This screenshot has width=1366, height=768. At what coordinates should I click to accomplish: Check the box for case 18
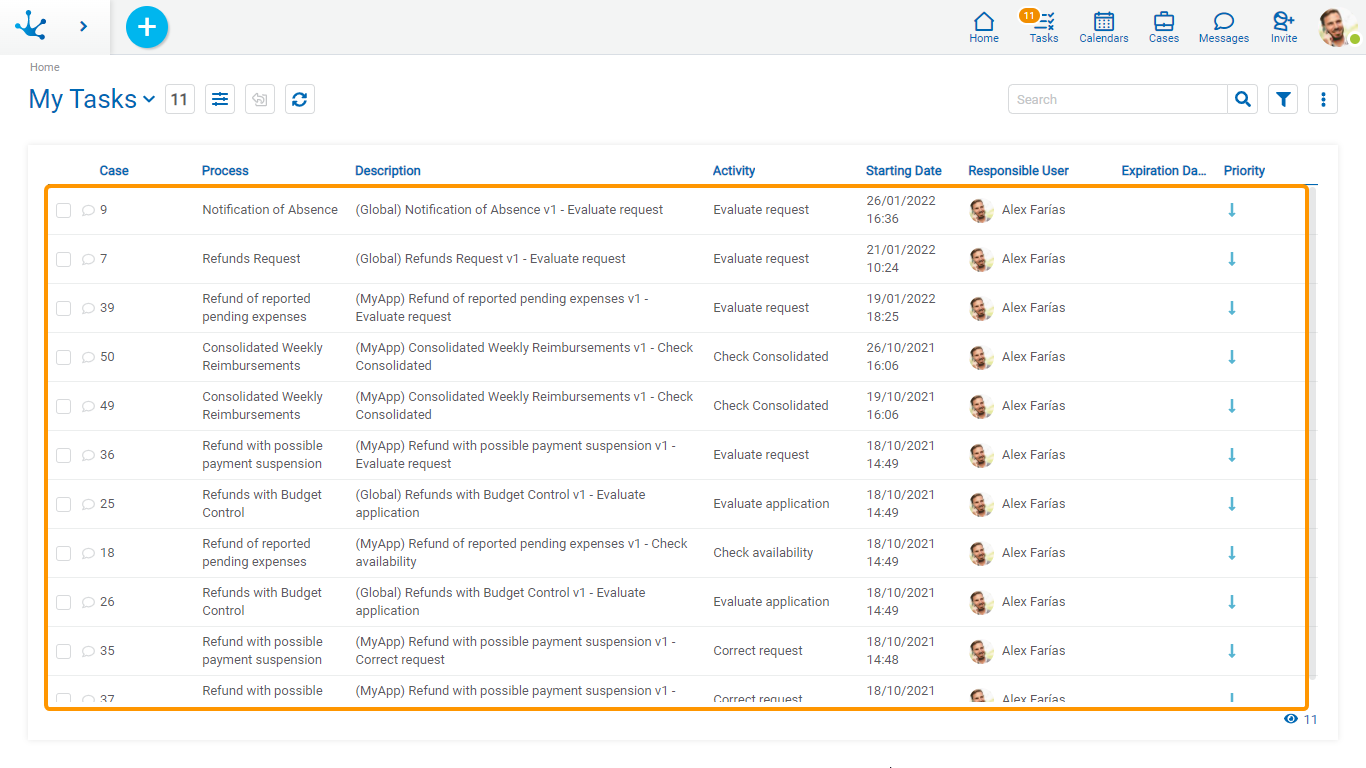tap(63, 553)
